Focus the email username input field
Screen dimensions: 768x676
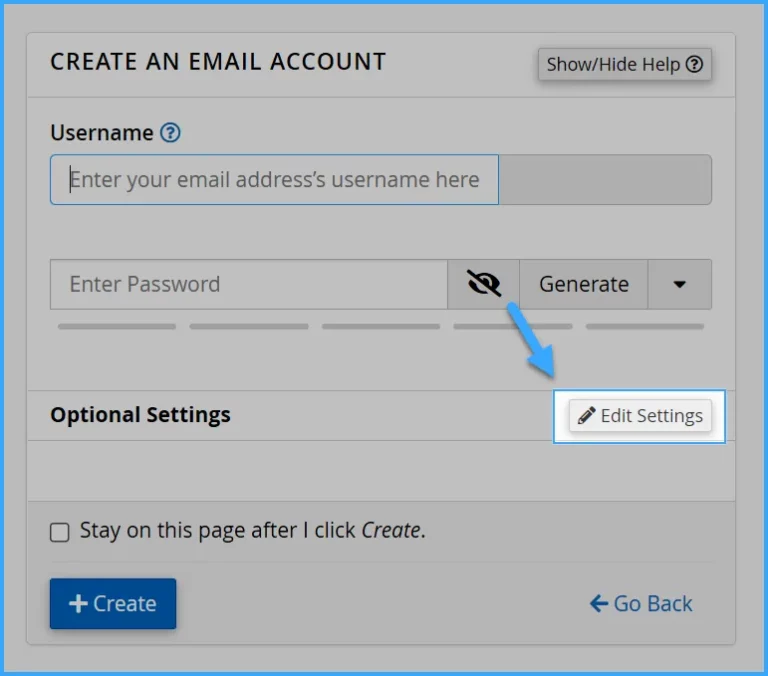click(x=274, y=180)
